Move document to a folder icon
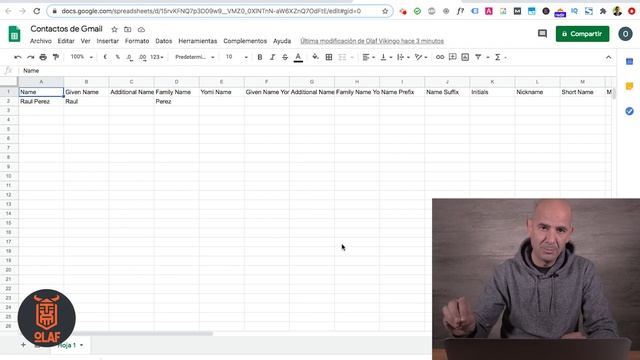 128,29
